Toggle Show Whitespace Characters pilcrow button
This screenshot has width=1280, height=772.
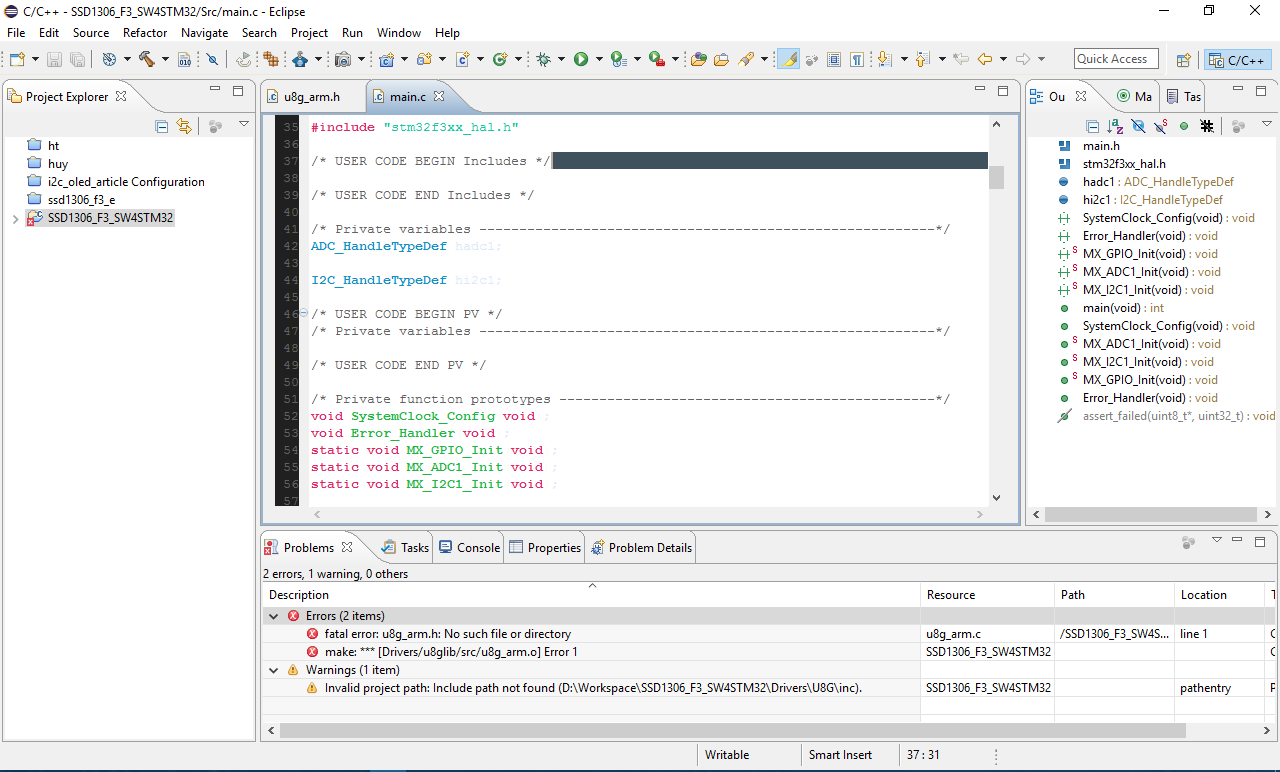(x=857, y=60)
